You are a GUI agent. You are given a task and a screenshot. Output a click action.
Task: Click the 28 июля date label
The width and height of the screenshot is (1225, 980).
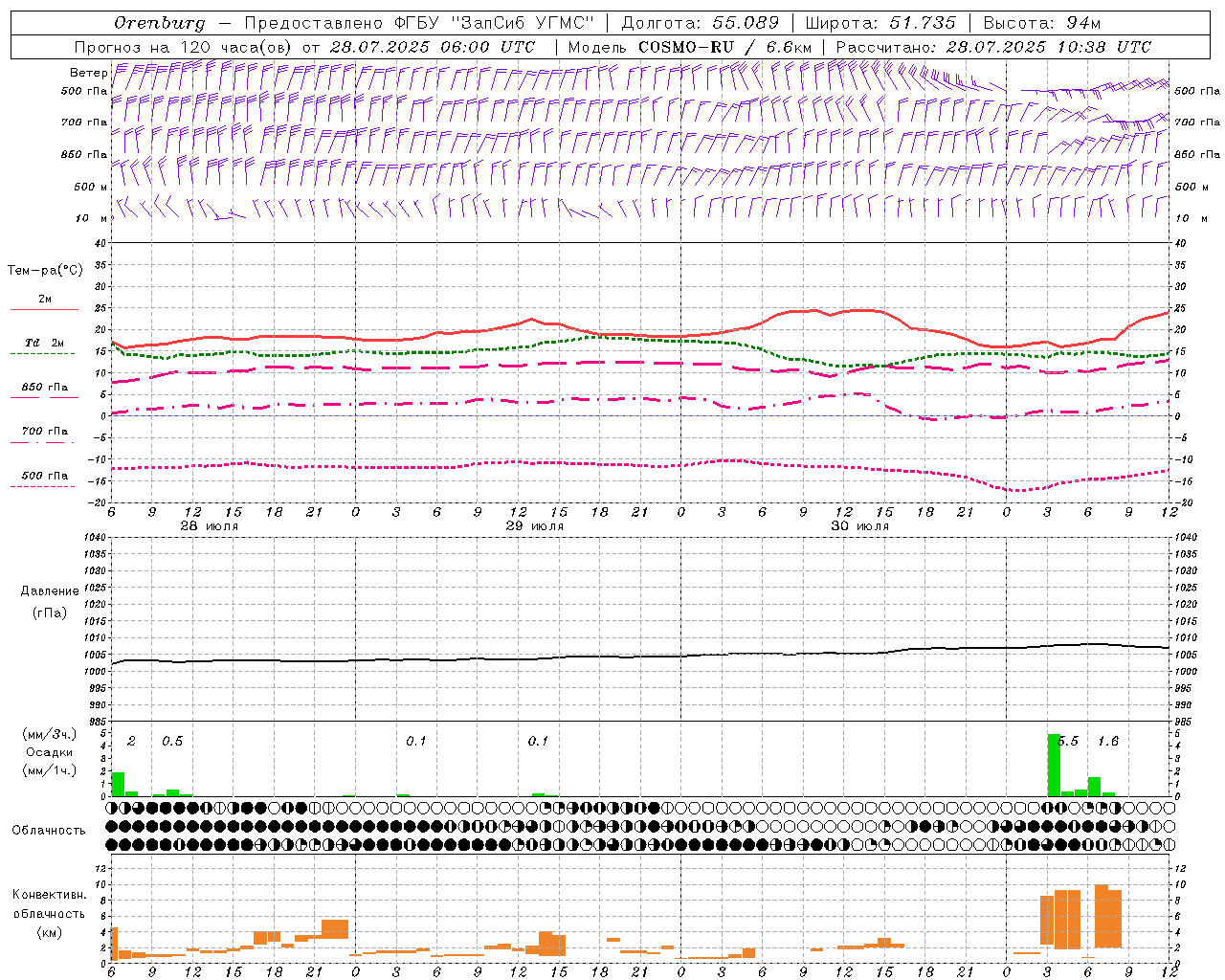210,526
